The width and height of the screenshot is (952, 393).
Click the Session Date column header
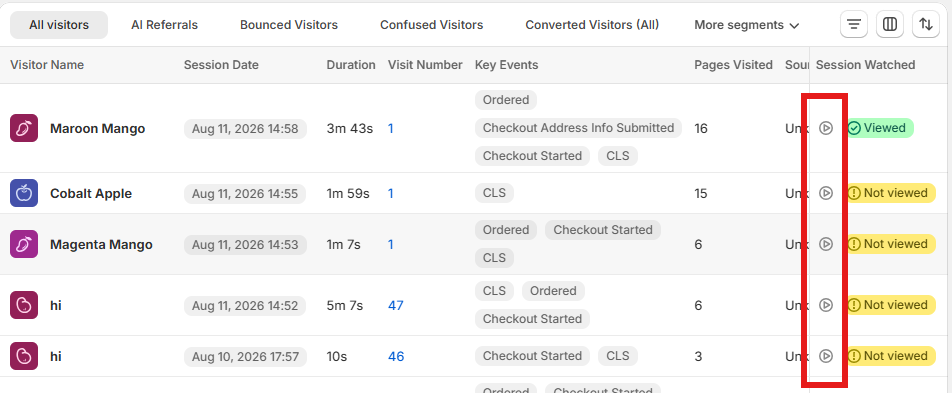coord(221,65)
